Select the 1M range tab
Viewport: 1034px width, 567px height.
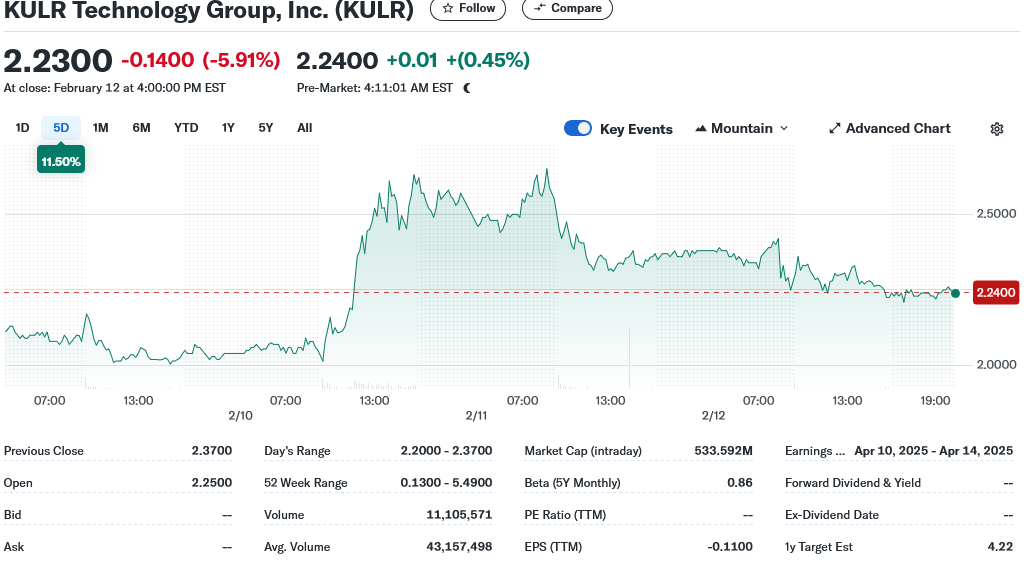[100, 128]
